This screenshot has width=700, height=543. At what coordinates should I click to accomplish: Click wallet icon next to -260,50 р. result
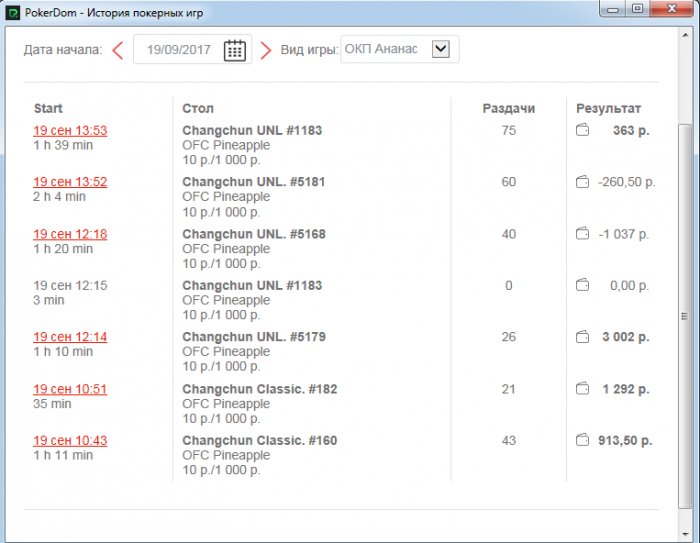[582, 182]
